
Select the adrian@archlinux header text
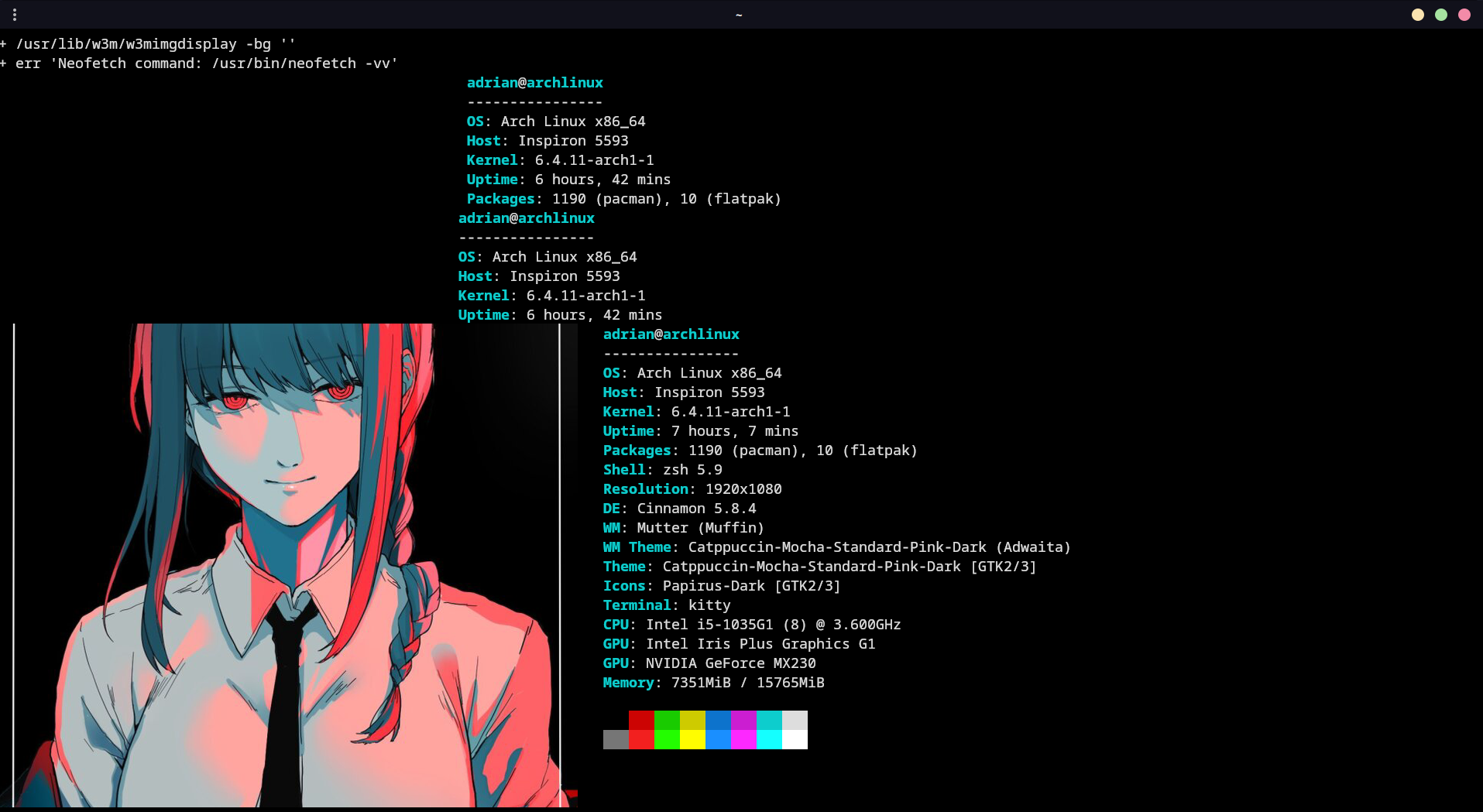tap(671, 334)
